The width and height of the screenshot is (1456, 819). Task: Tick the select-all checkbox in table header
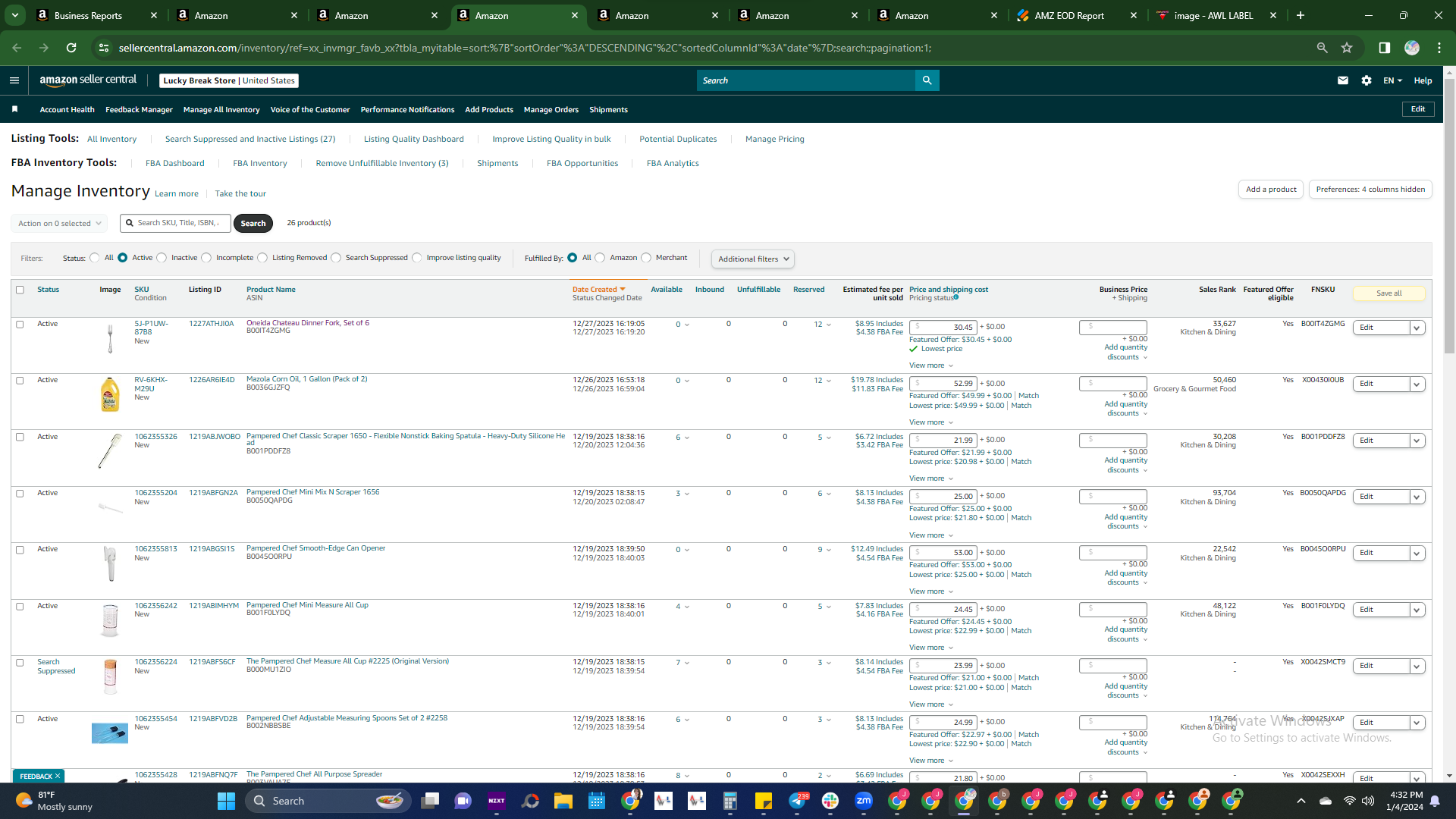(20, 290)
